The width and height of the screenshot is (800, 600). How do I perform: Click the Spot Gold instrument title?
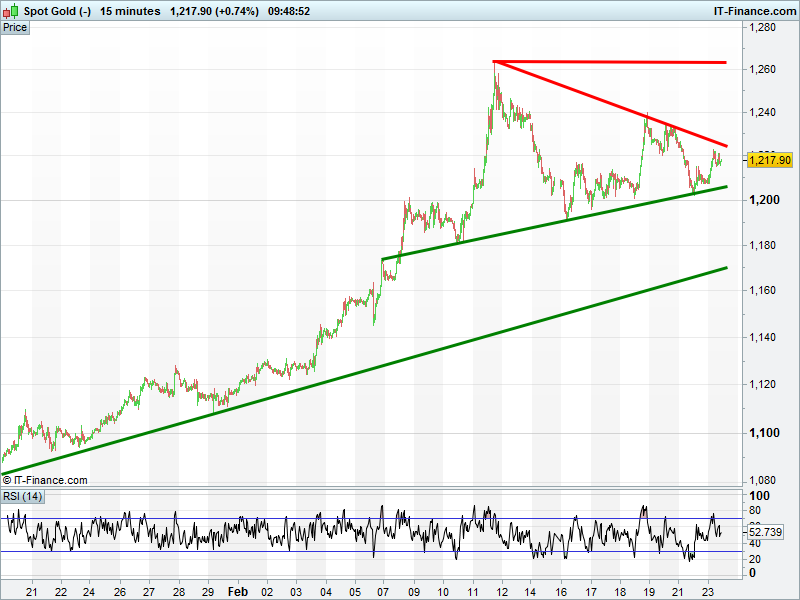[x=56, y=11]
